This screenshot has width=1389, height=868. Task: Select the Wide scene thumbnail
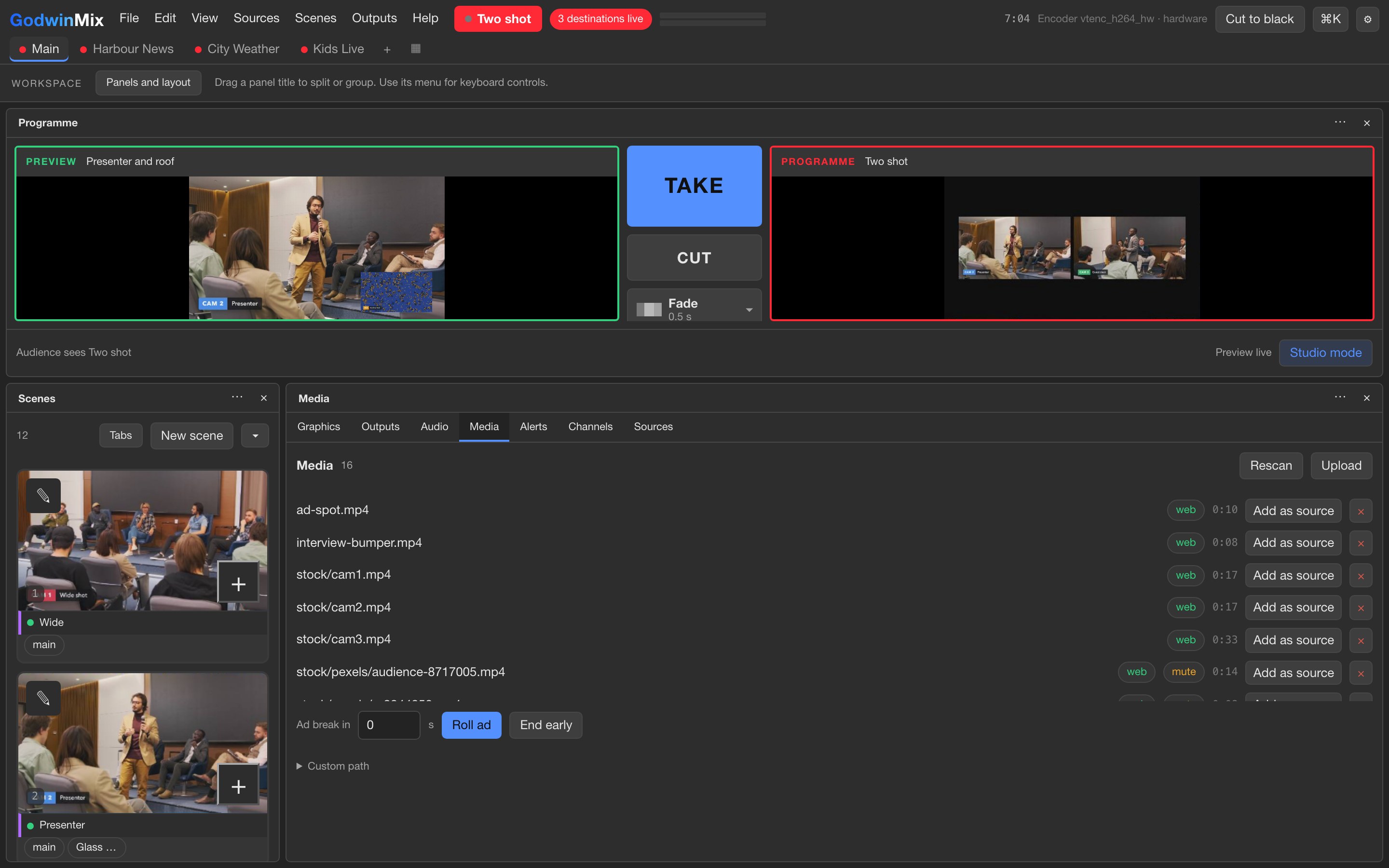[x=142, y=540]
